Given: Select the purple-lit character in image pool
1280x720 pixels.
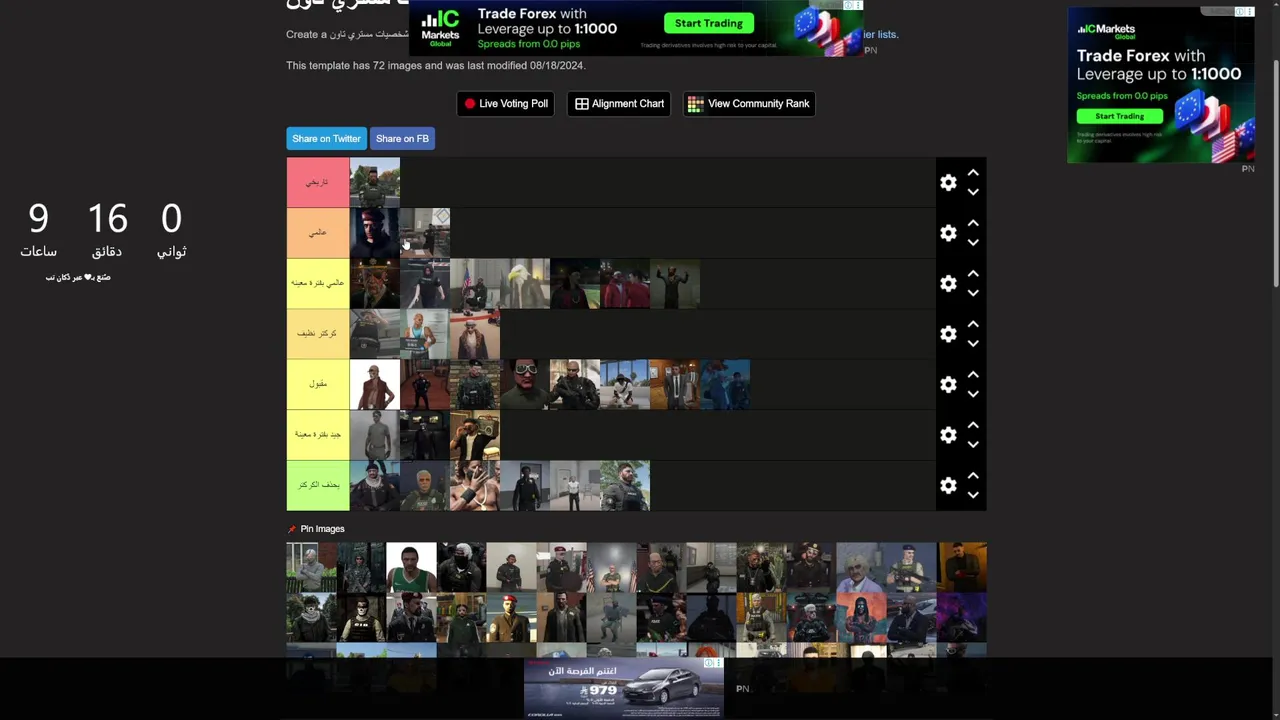Looking at the screenshot, I should [962, 618].
